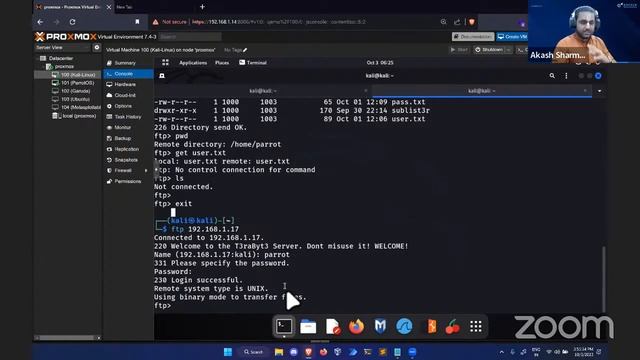Click the terminal vertical scrollbar

(604, 279)
